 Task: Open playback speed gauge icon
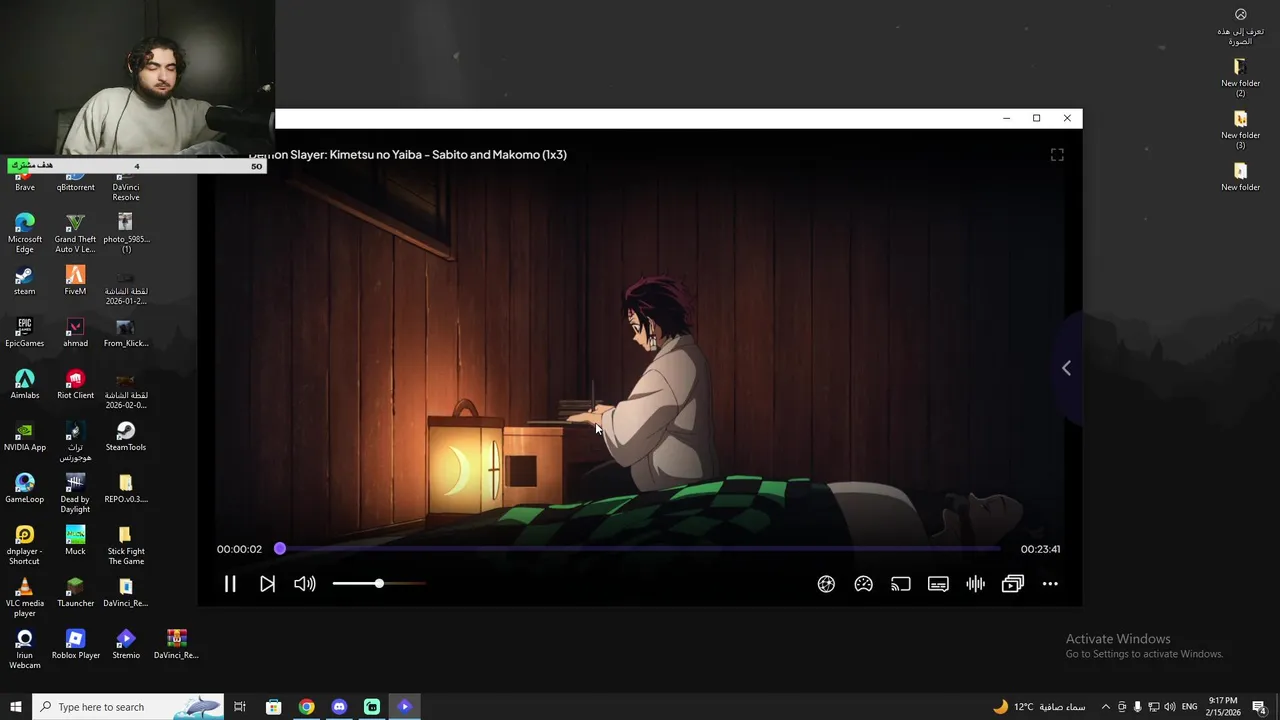[x=864, y=584]
